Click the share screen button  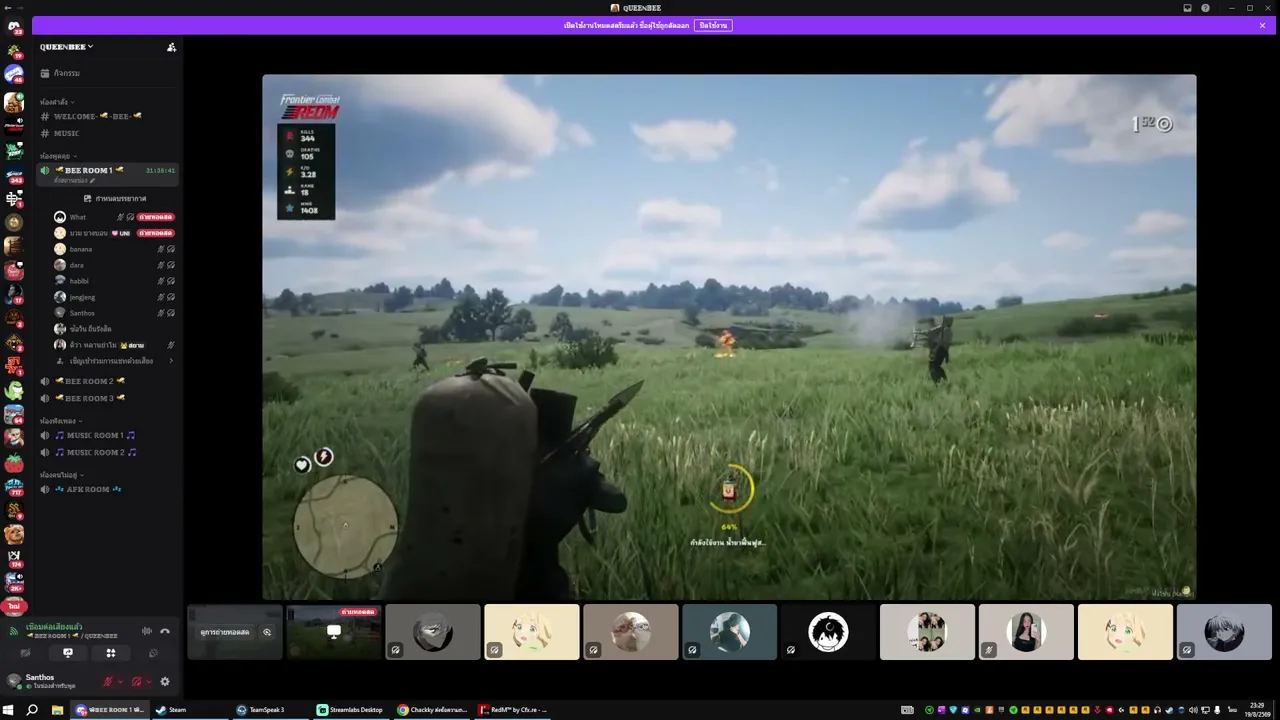(x=68, y=653)
